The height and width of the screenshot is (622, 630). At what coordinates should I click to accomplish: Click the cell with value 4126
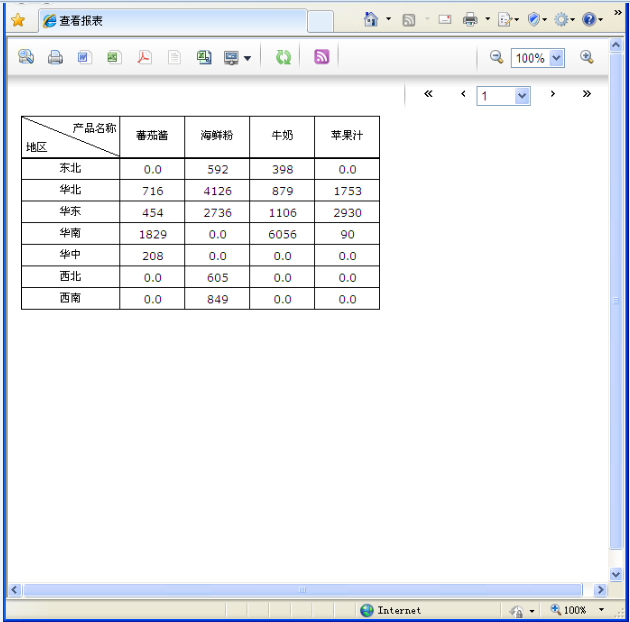(217, 190)
